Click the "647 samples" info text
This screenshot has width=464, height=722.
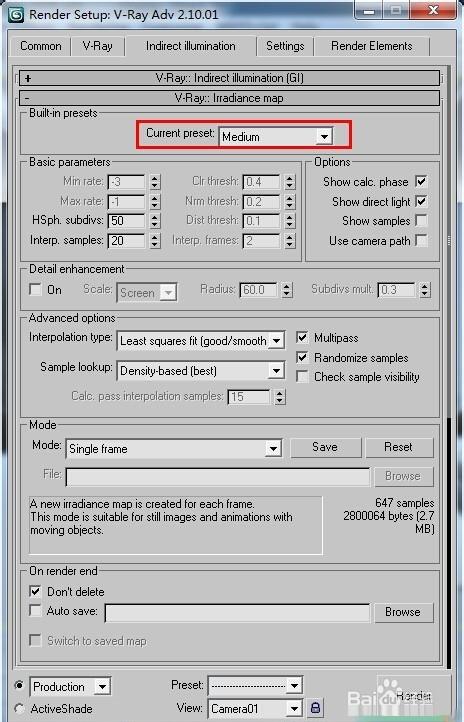[x=405, y=503]
